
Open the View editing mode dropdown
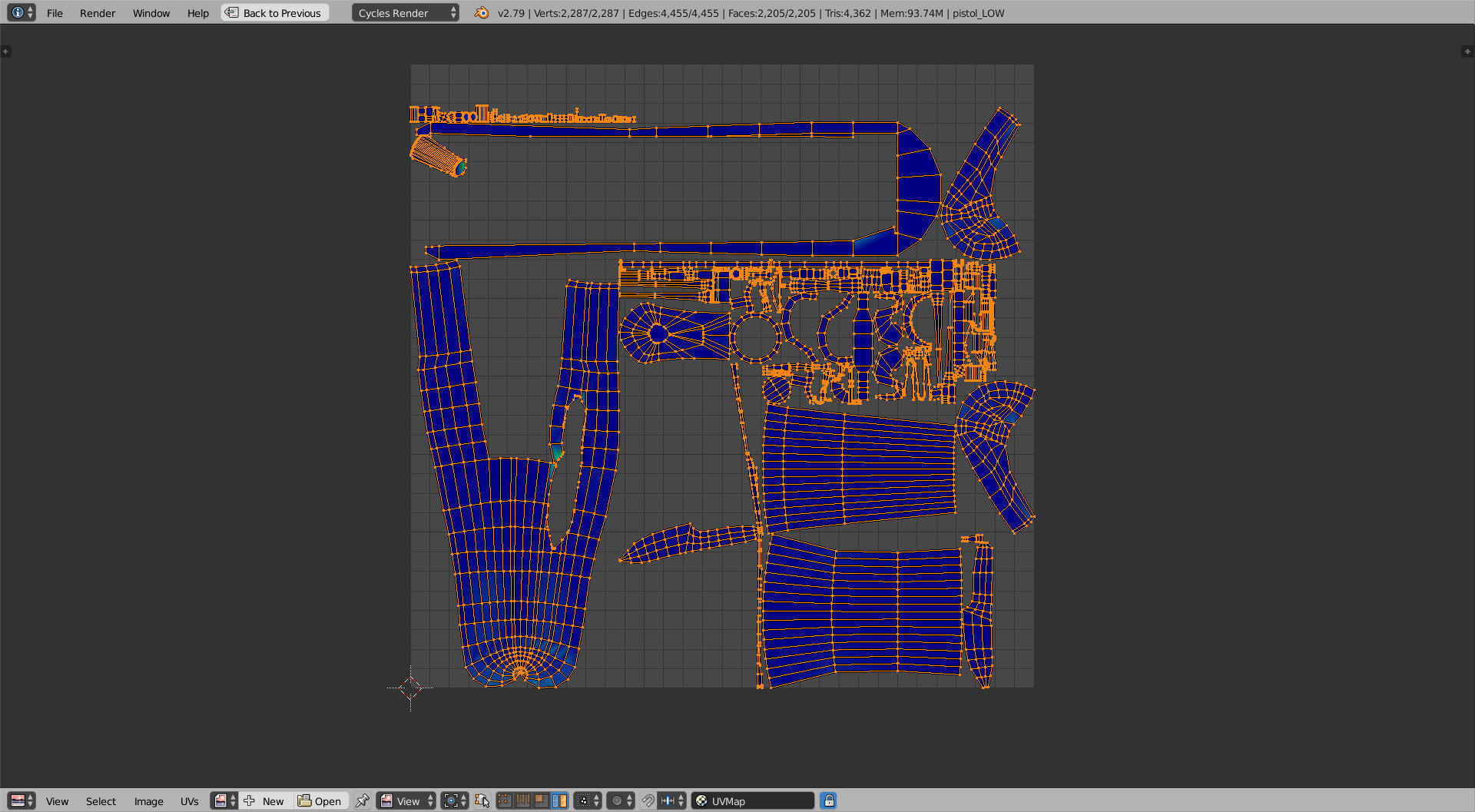pos(406,800)
